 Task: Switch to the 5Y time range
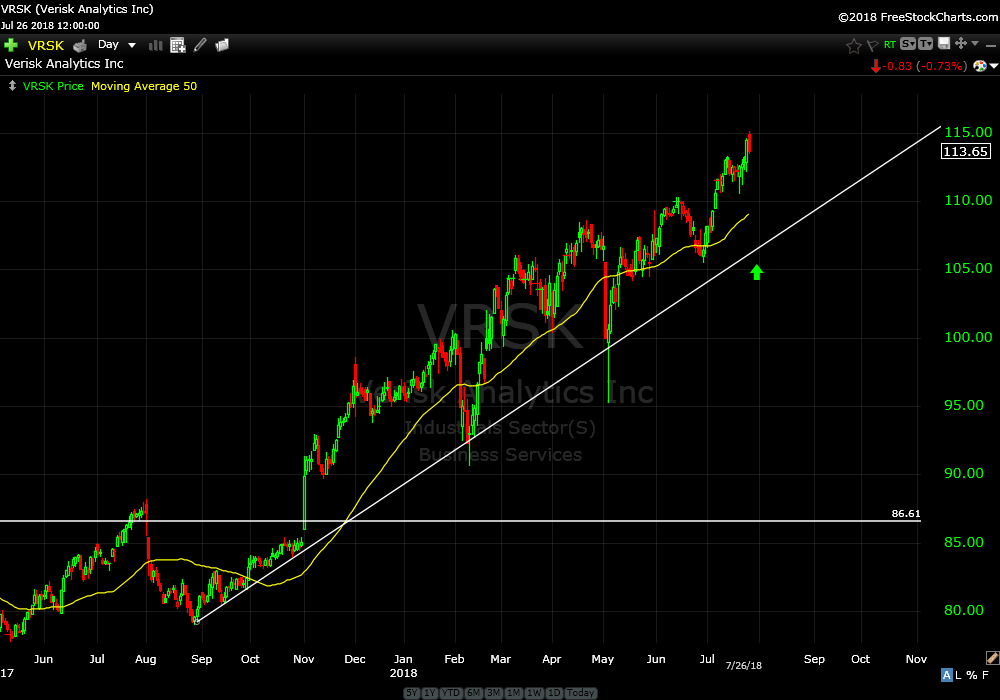click(x=411, y=693)
